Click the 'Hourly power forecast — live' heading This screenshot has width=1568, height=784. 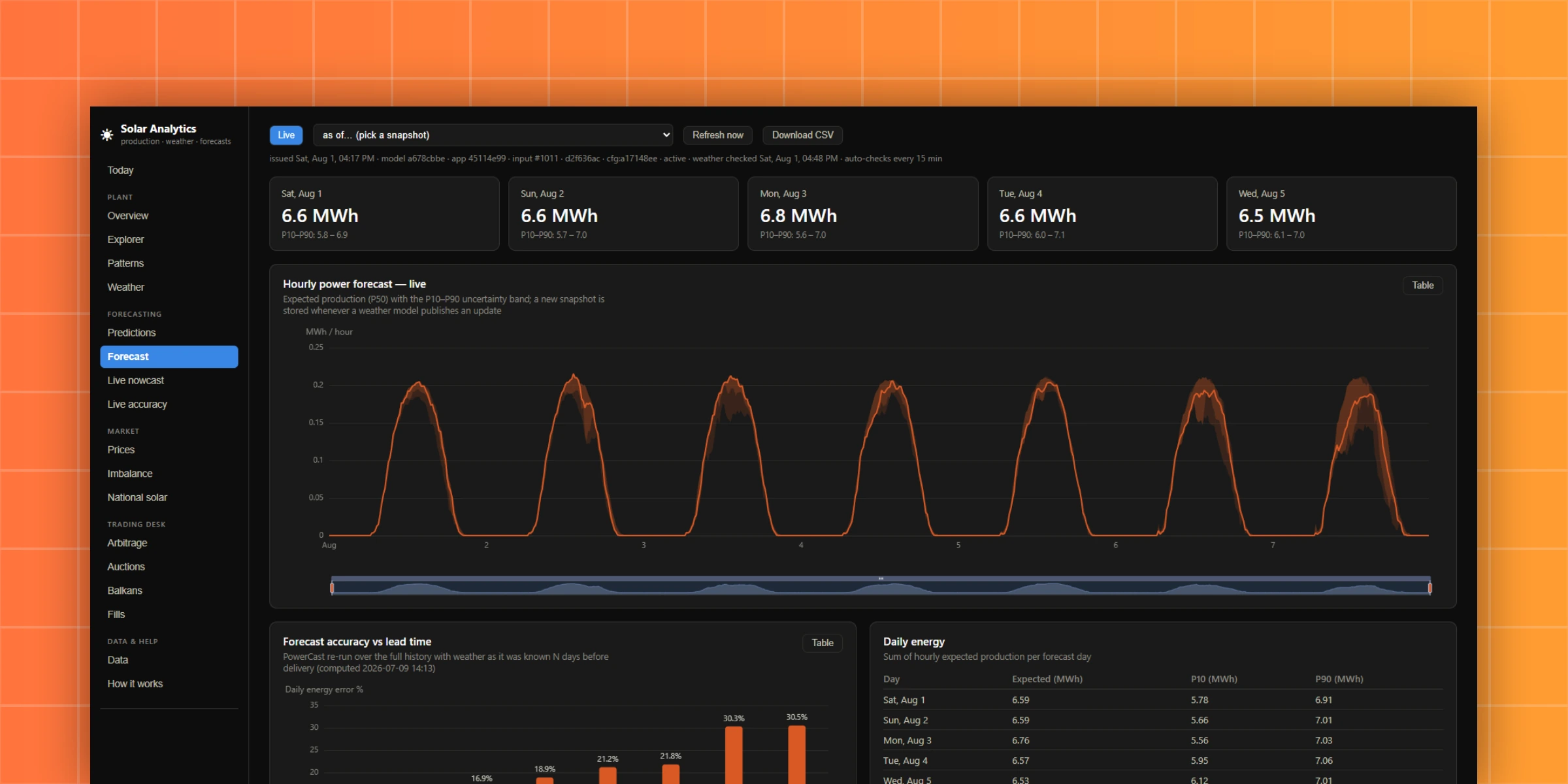pos(354,284)
